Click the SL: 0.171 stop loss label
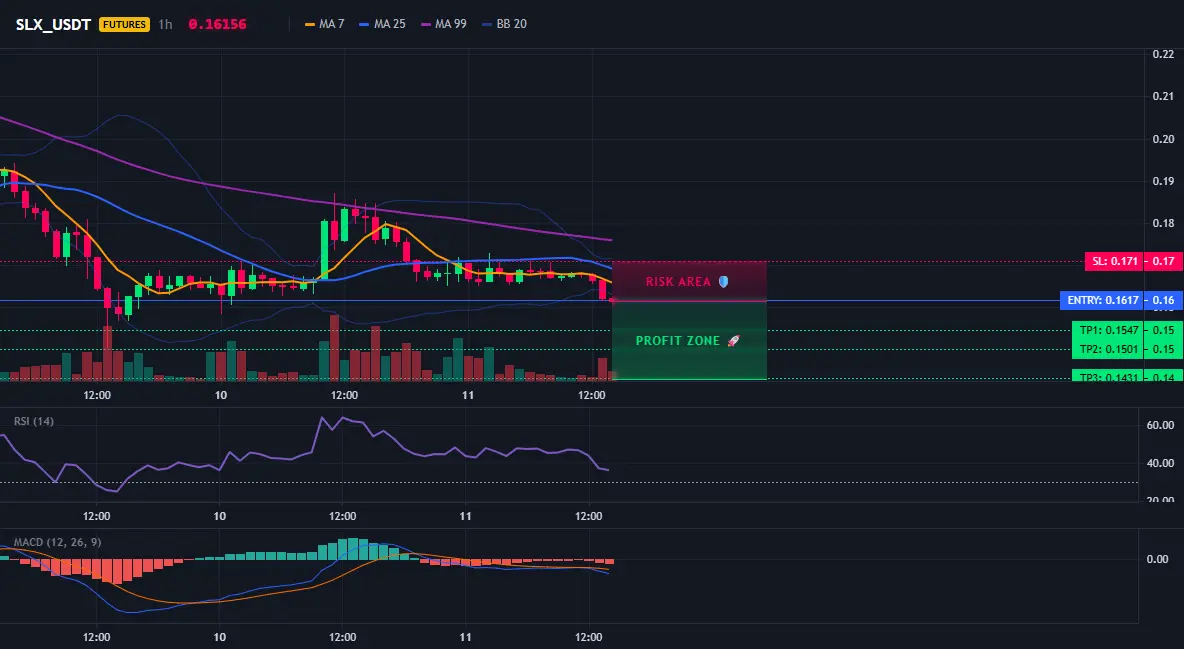 coord(1114,261)
